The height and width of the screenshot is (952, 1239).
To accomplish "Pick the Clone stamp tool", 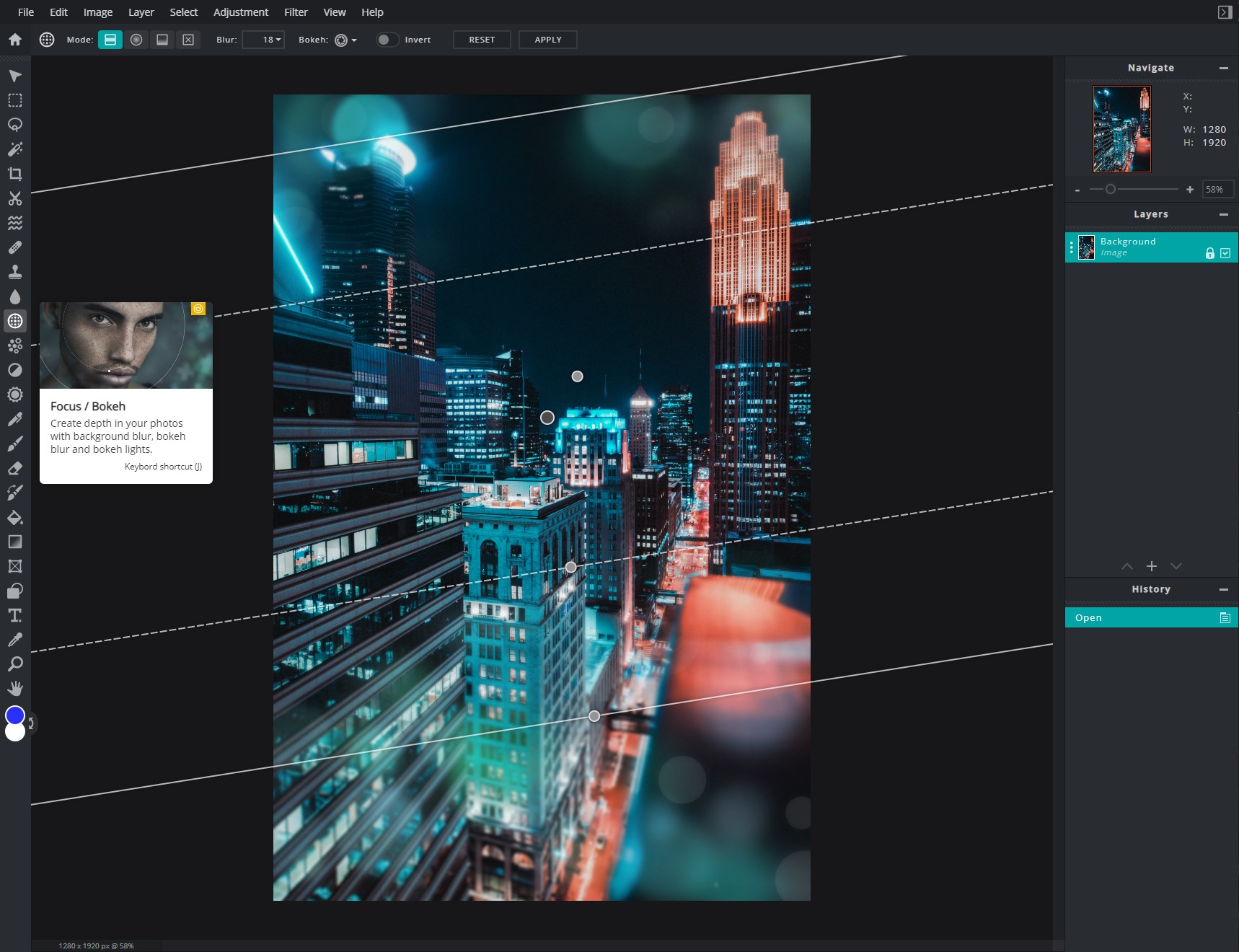I will [15, 272].
